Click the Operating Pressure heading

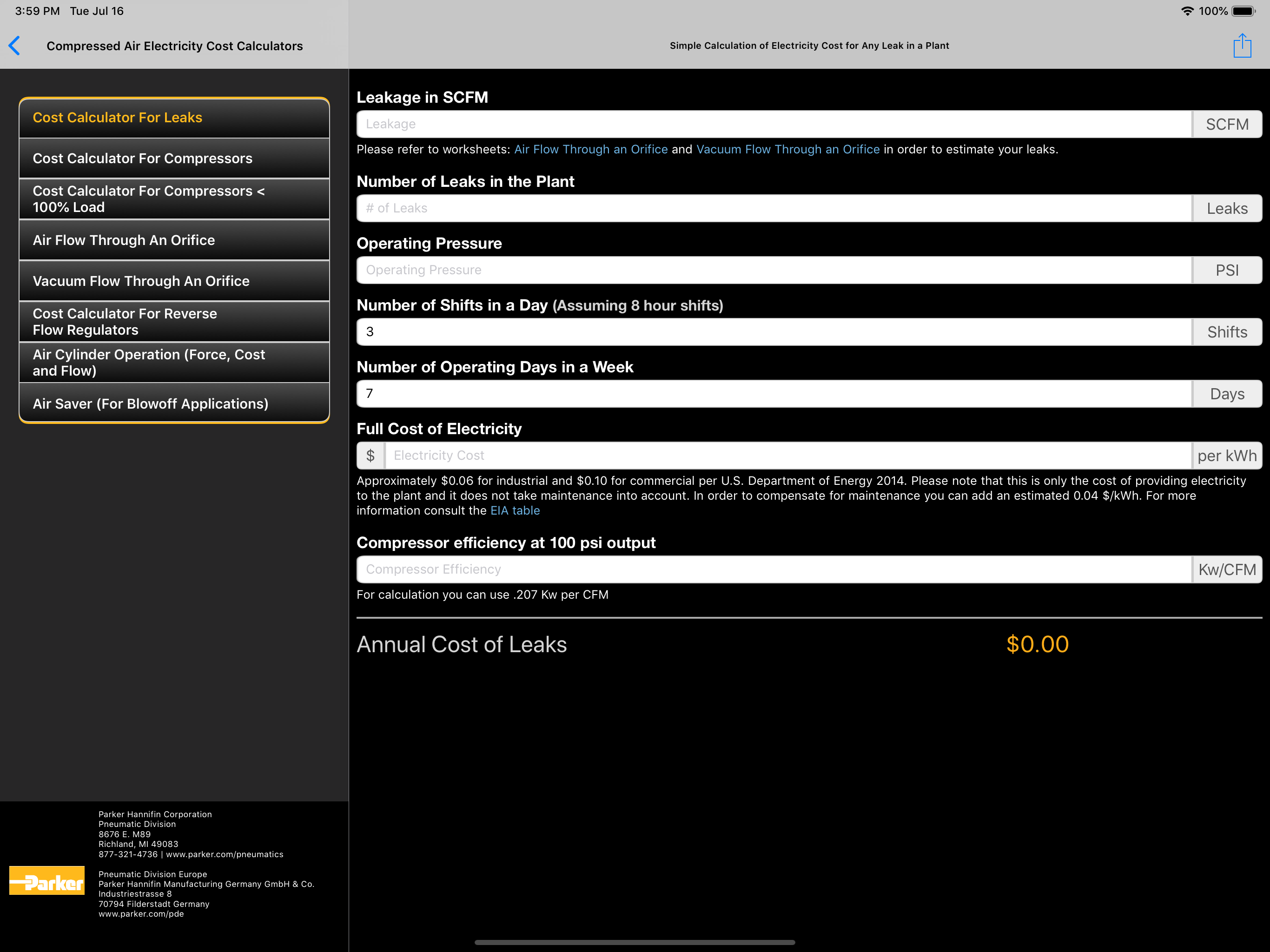point(429,244)
